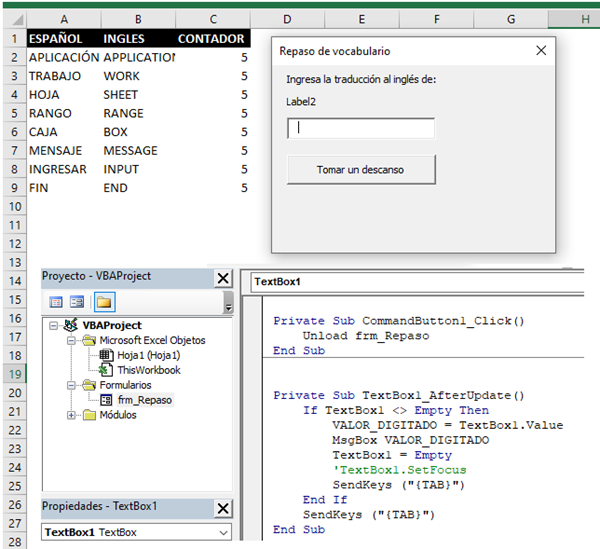Click the View Code icon in Project panel

(56, 301)
